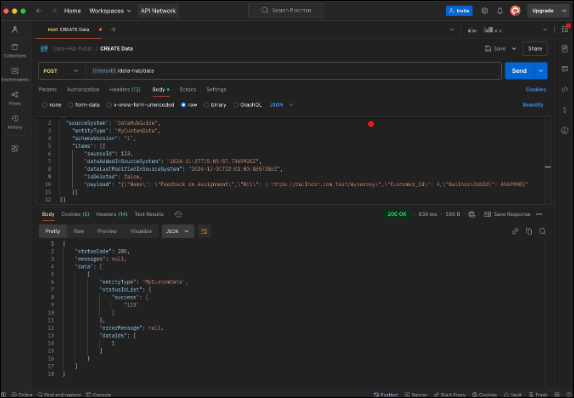
Task: Switch to the request Settings tab
Action: pos(216,89)
